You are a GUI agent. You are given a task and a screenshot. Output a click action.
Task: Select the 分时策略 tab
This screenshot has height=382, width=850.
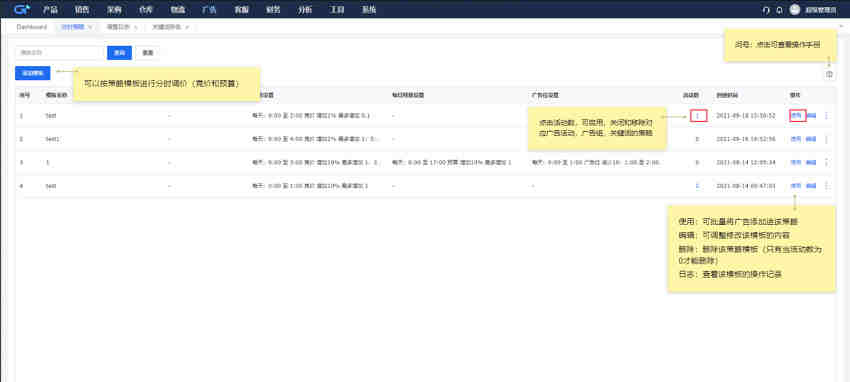[x=73, y=27]
